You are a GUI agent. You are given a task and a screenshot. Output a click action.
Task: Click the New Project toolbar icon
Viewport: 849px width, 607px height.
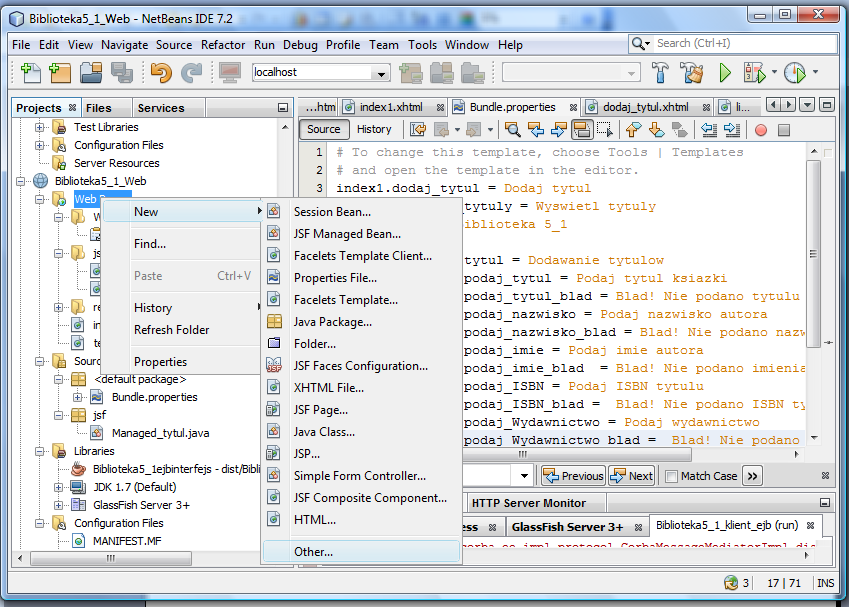tap(60, 73)
